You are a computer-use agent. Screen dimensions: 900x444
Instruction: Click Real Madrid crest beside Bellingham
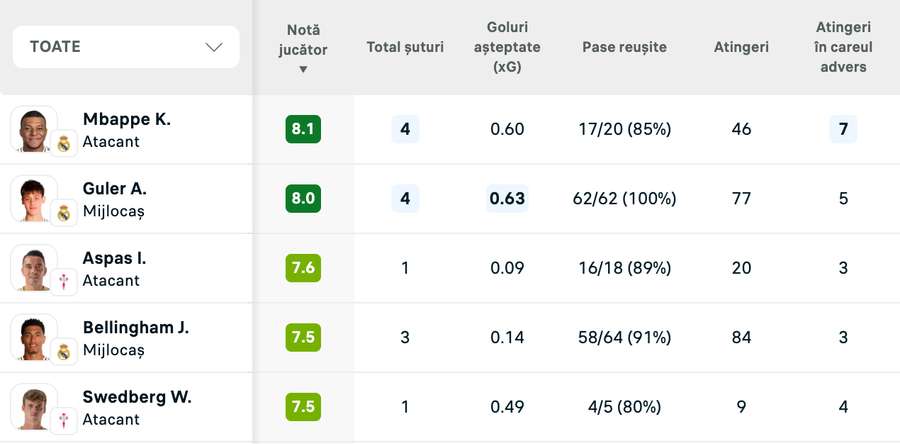64,351
